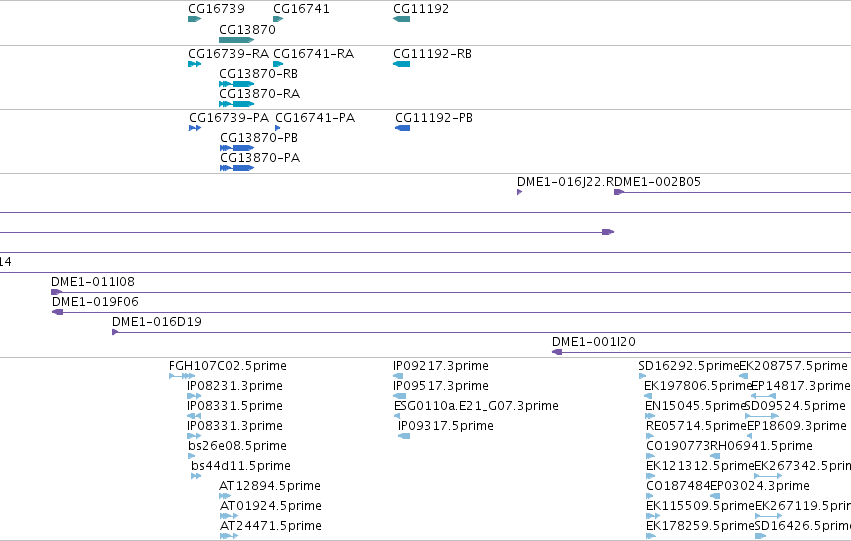Click the CG16741-RA transcript label

pyautogui.click(x=313, y=54)
